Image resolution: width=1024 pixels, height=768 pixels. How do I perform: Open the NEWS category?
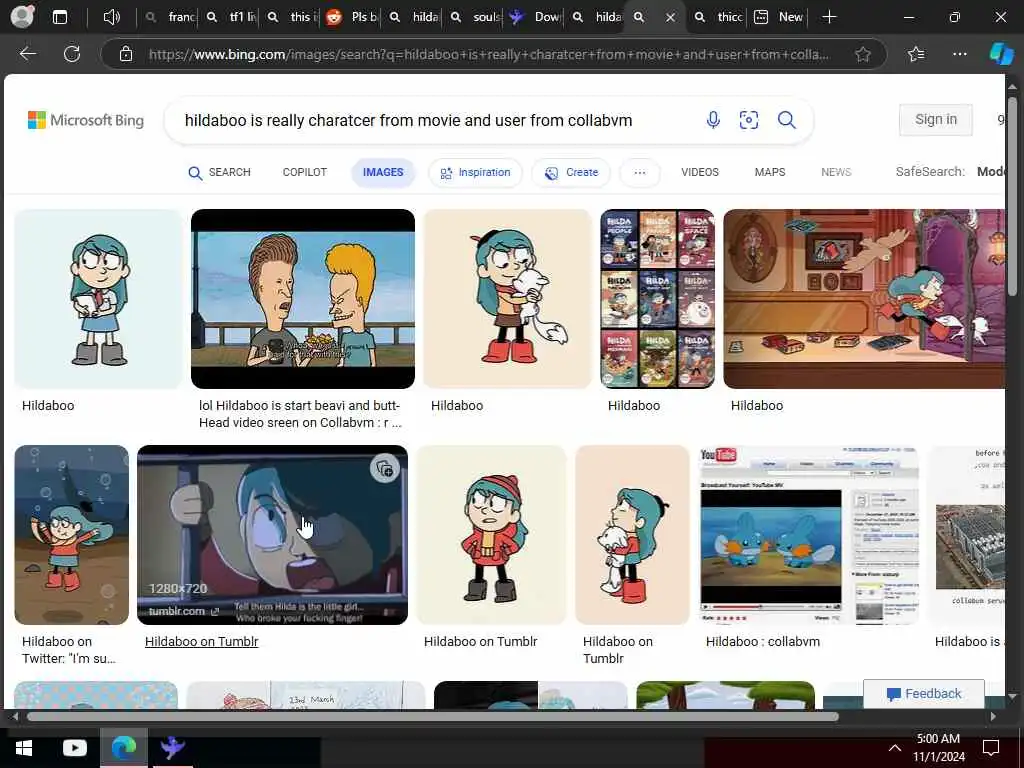[x=836, y=172]
